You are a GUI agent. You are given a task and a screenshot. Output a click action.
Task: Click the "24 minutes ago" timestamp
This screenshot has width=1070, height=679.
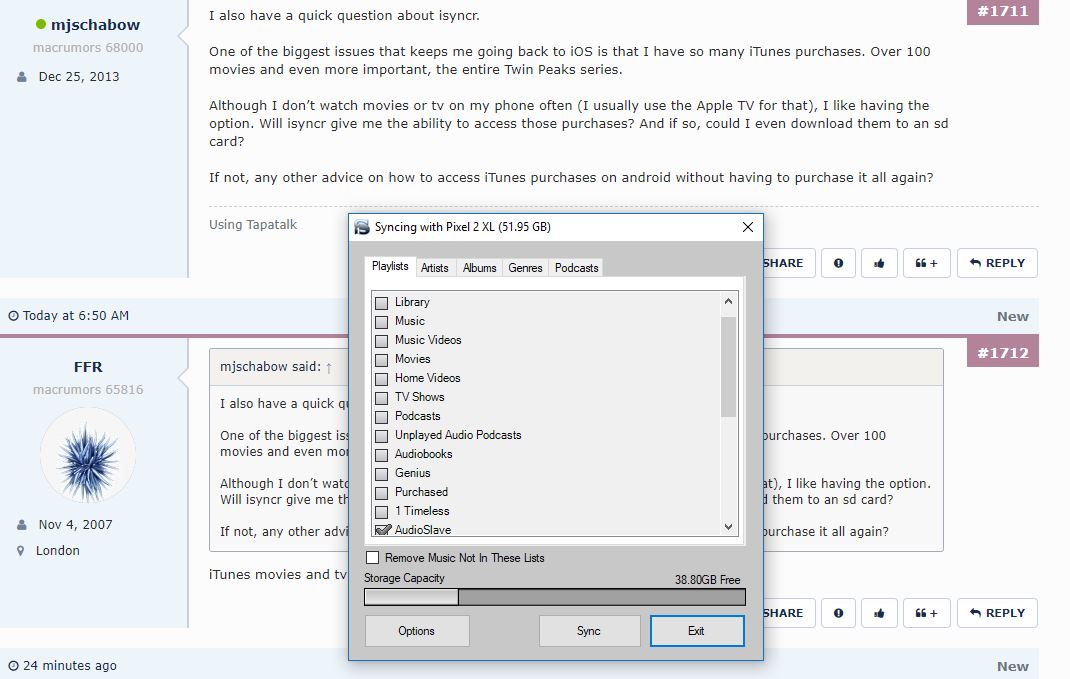[x=70, y=665]
